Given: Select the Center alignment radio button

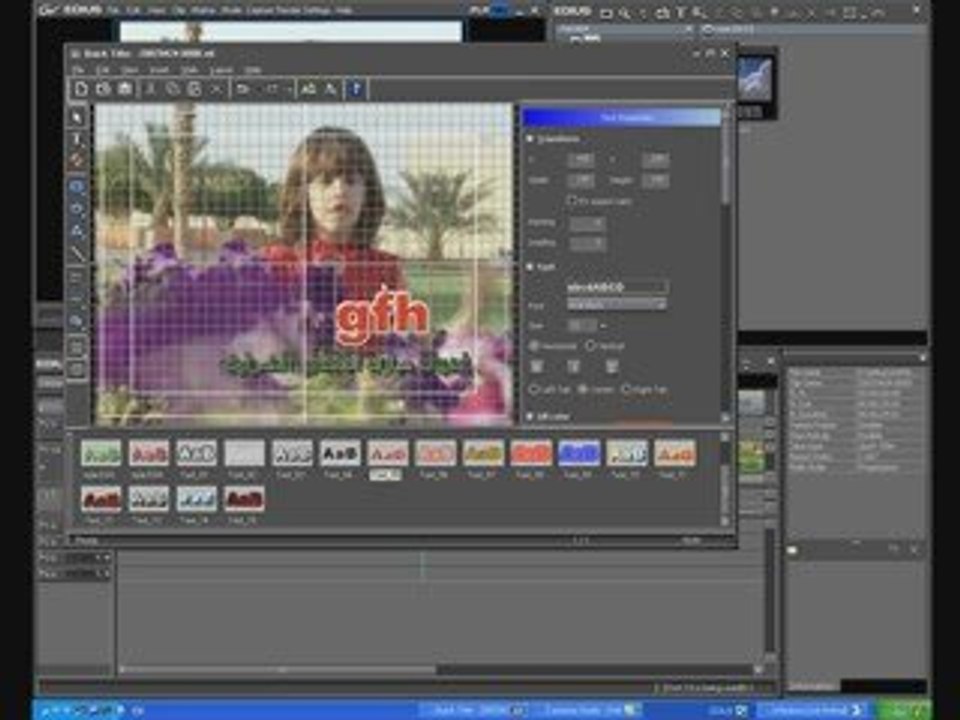Looking at the screenshot, I should click(583, 389).
